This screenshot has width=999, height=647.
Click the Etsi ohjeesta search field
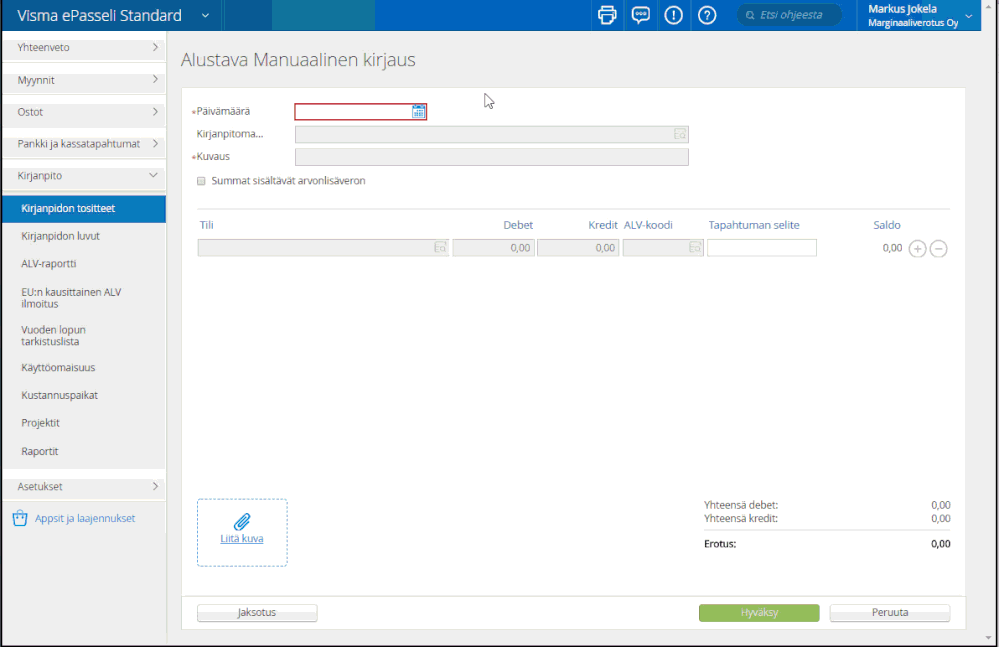[x=789, y=15]
